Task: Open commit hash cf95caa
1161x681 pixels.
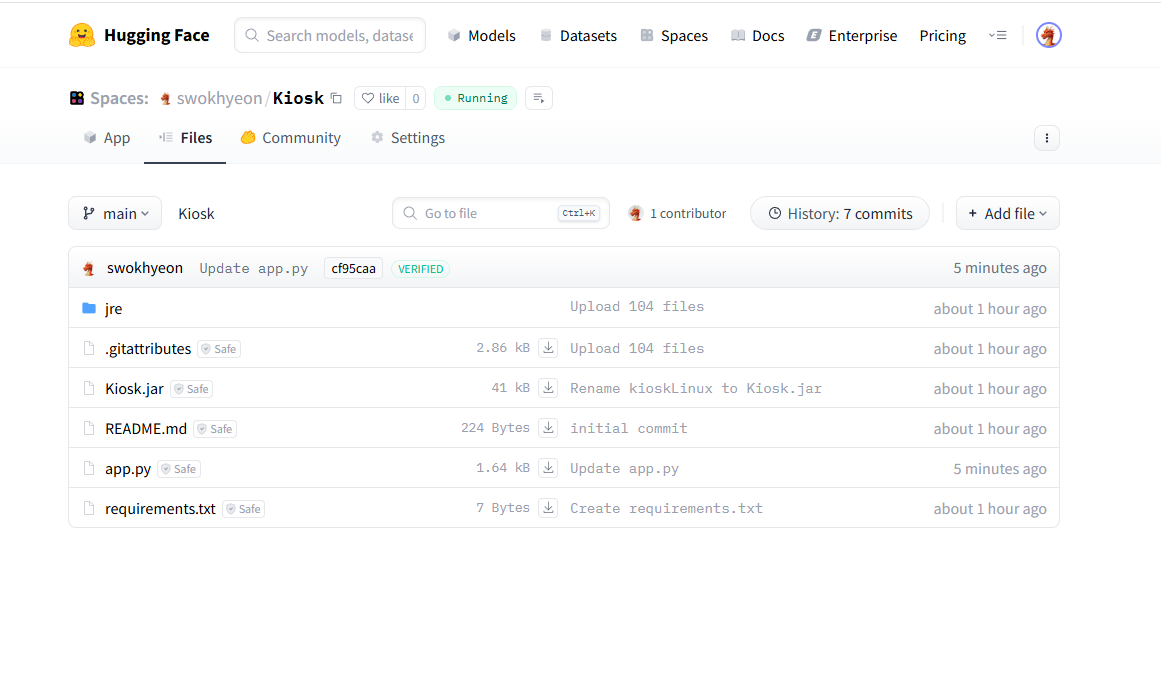Action: click(353, 269)
